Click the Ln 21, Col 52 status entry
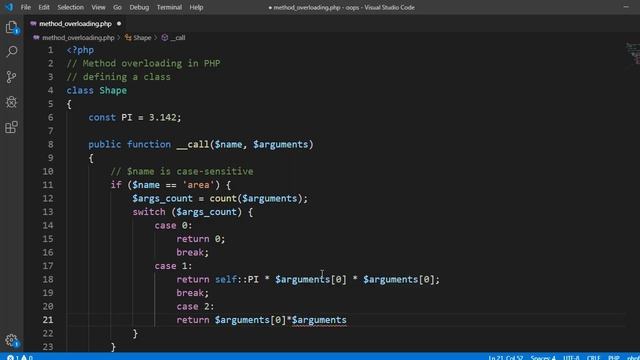 point(506,357)
